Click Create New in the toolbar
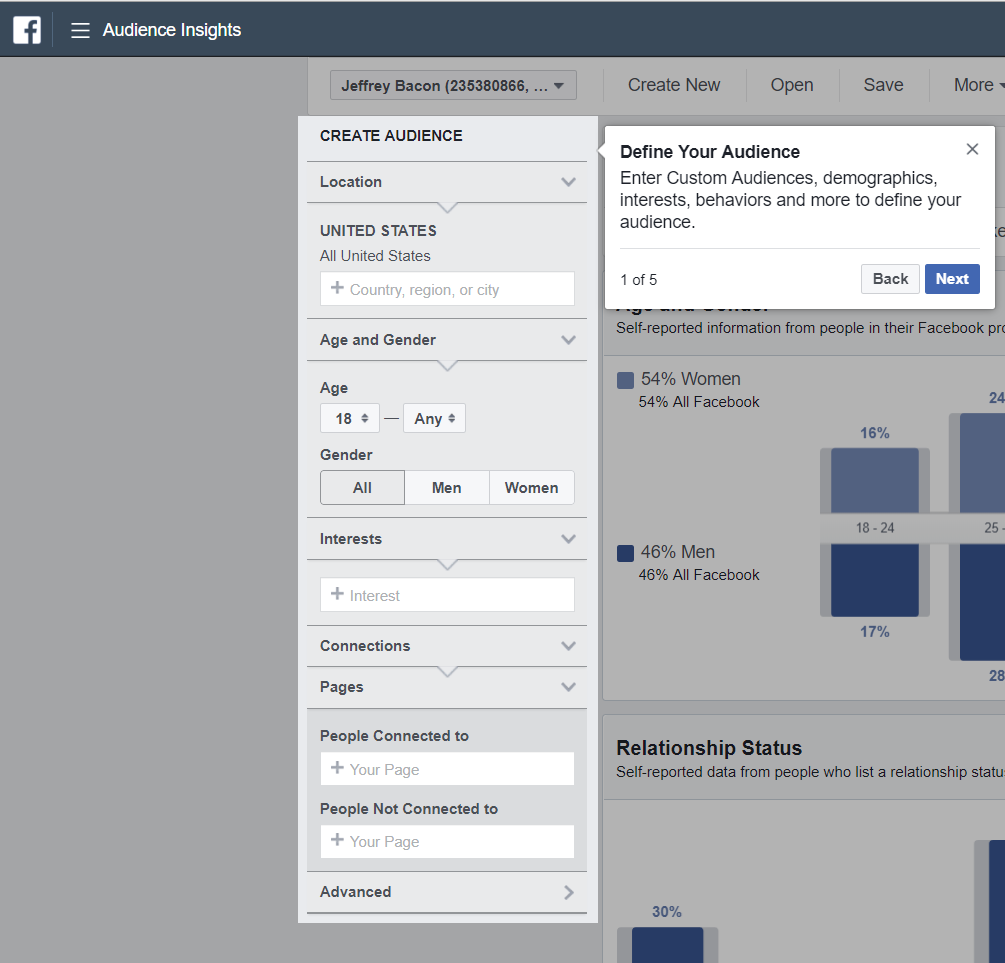This screenshot has width=1005, height=963. 674,85
